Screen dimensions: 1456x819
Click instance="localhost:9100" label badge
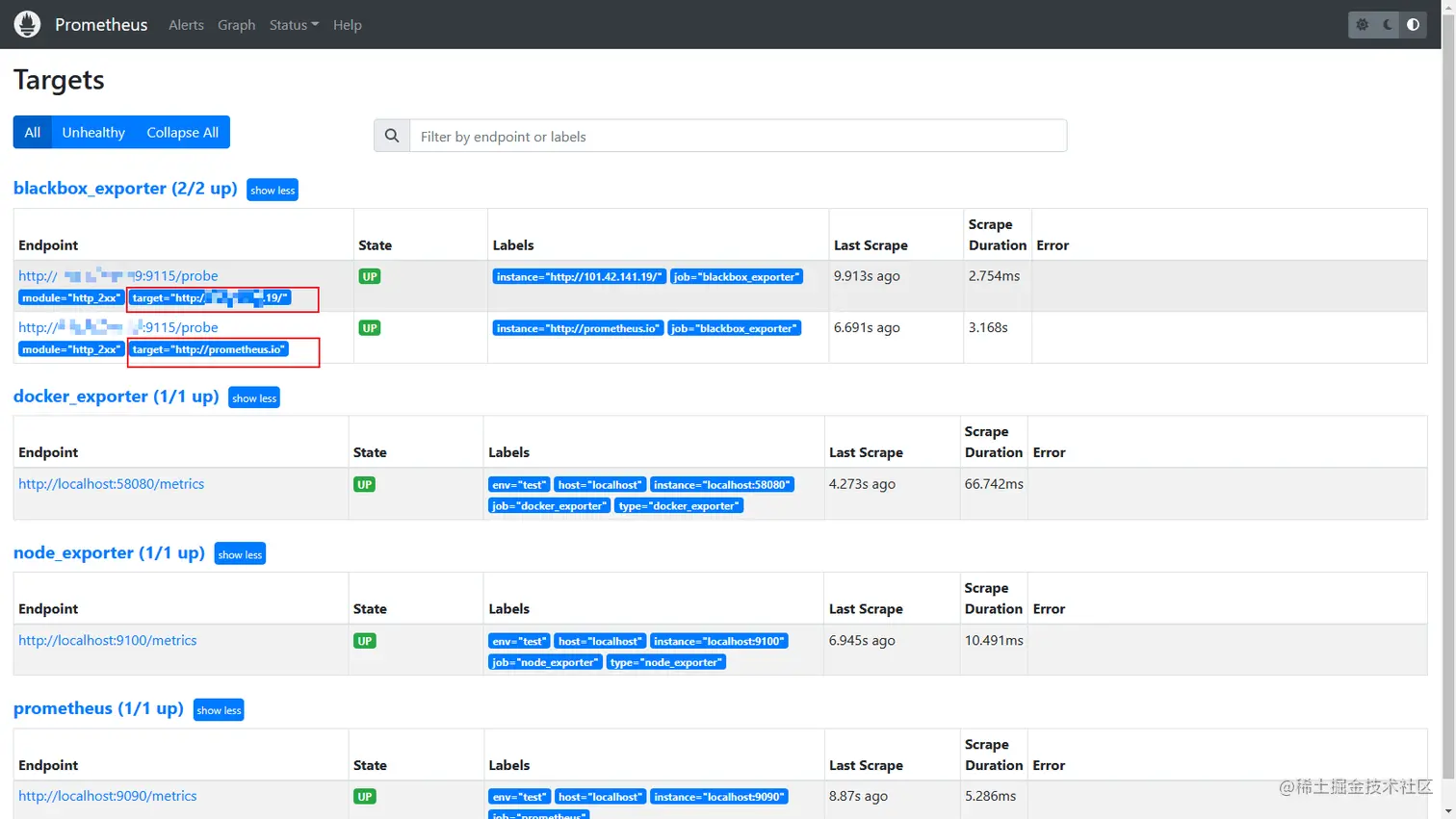(x=718, y=641)
